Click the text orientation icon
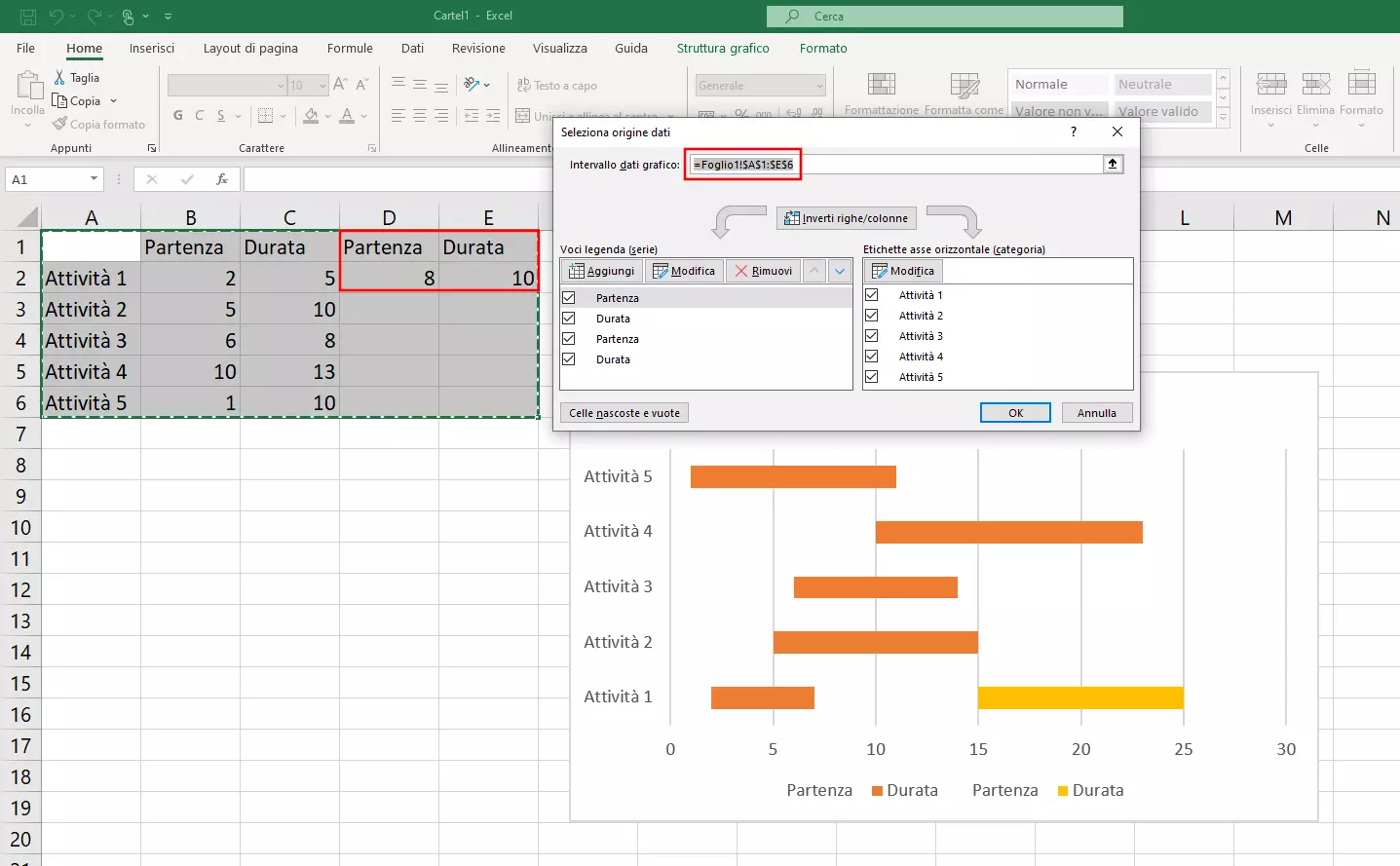The width and height of the screenshot is (1400, 866). pyautogui.click(x=472, y=85)
